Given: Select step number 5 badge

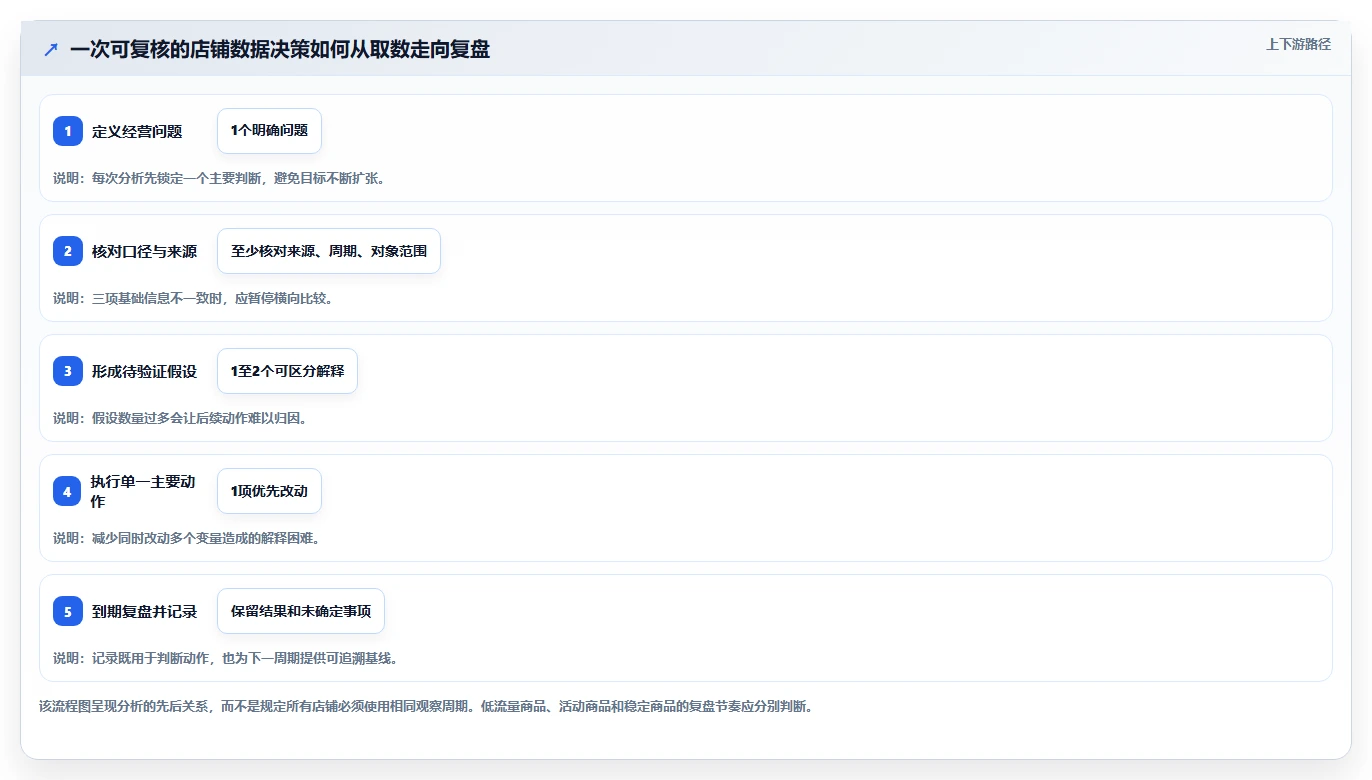Looking at the screenshot, I should pos(68,611).
